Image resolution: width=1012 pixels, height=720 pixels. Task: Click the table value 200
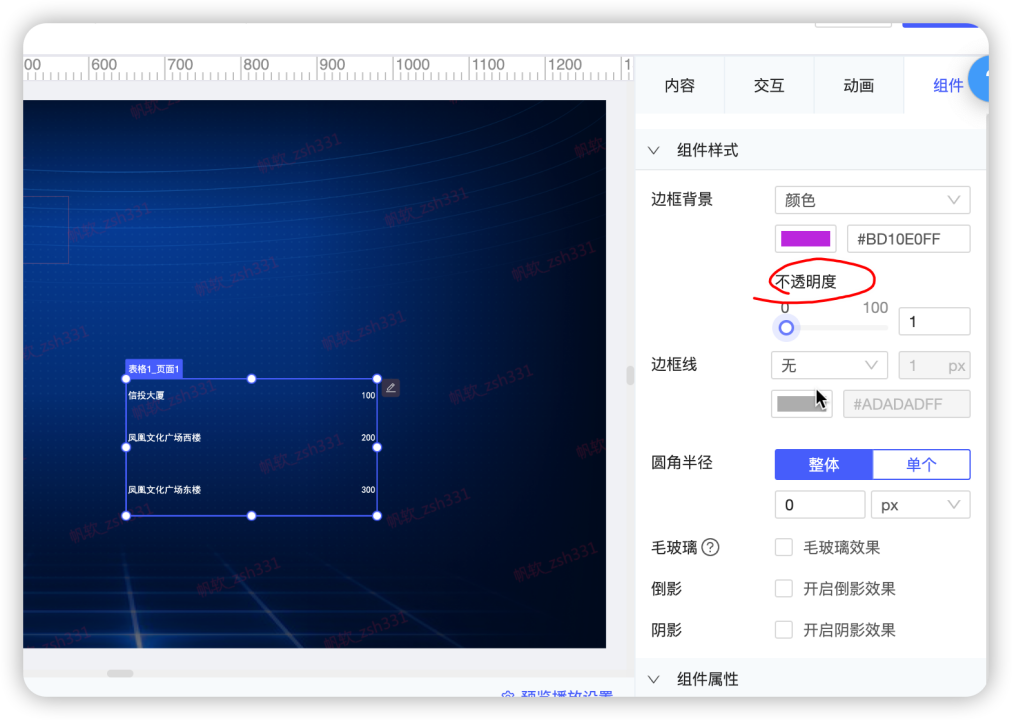[368, 437]
